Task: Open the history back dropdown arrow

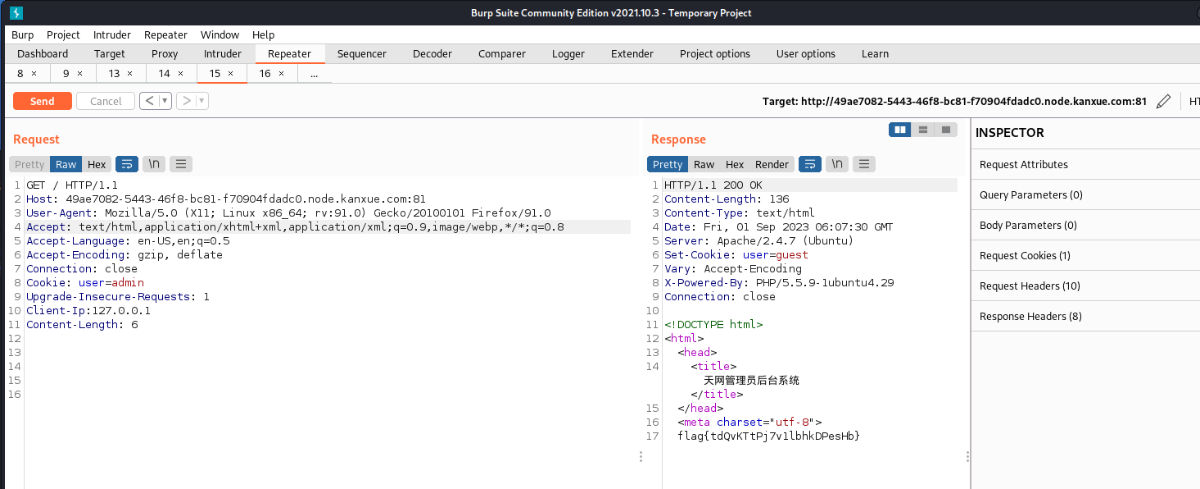Action: pyautogui.click(x=164, y=101)
